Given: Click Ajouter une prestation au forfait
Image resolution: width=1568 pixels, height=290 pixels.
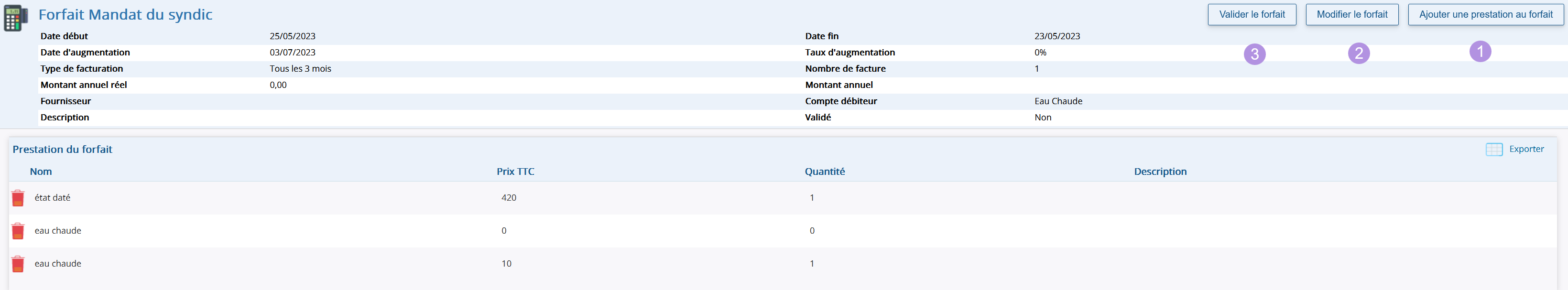Looking at the screenshot, I should (1486, 15).
